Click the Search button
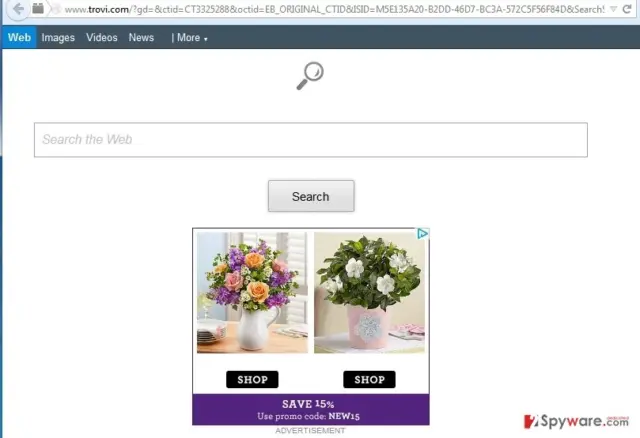 (x=311, y=196)
